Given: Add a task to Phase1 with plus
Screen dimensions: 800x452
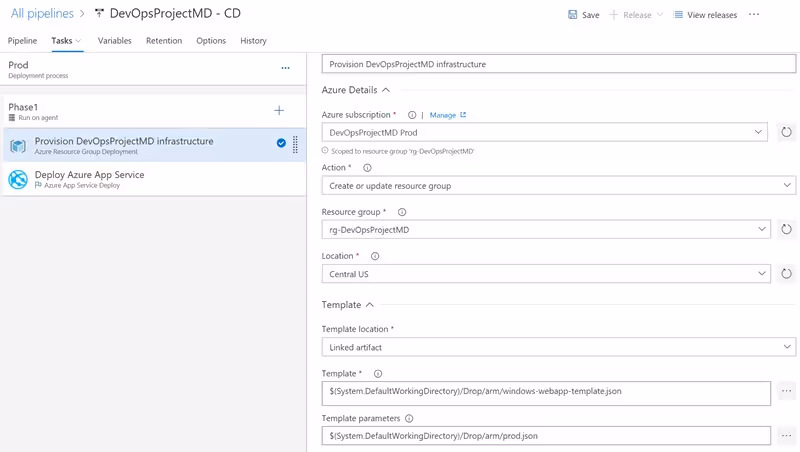Looking at the screenshot, I should (279, 110).
